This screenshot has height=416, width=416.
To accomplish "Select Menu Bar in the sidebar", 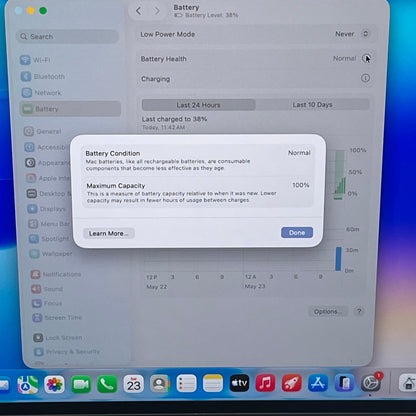I will coord(49,224).
